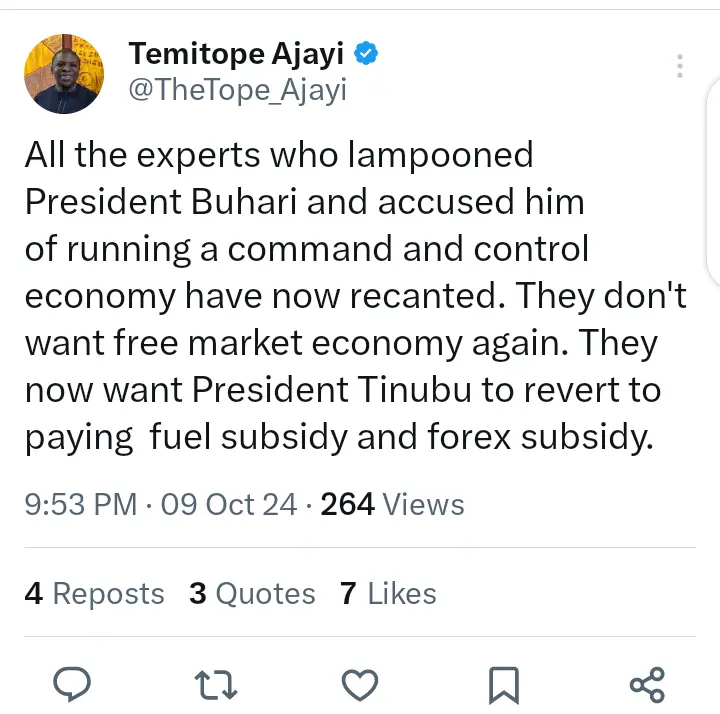The image size is (720, 714).
Task: Tap the repost arrows icon
Action: (215, 684)
